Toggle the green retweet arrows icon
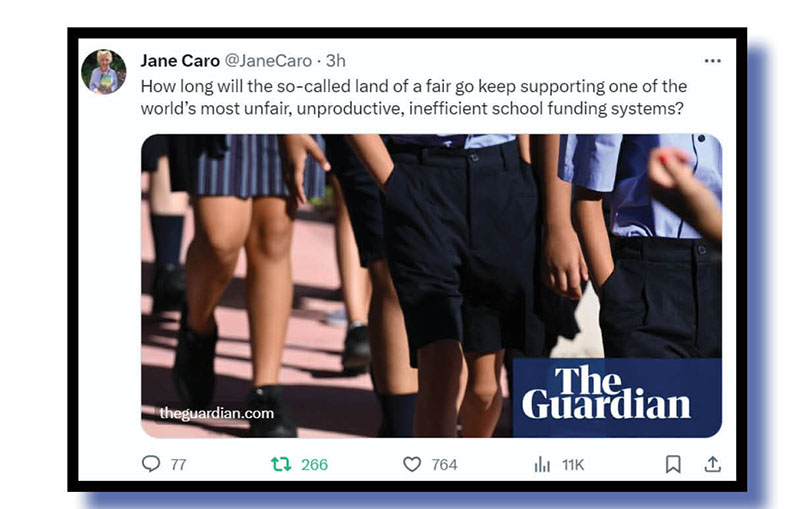This screenshot has width=794, height=509. 281,464
